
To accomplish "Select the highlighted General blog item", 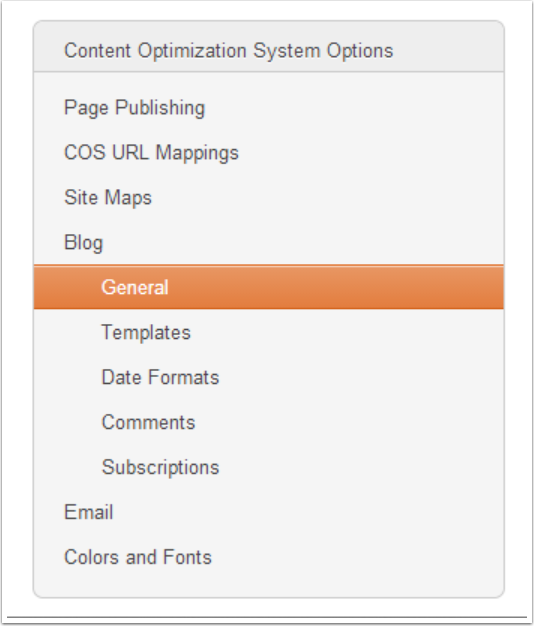I will coord(269,287).
